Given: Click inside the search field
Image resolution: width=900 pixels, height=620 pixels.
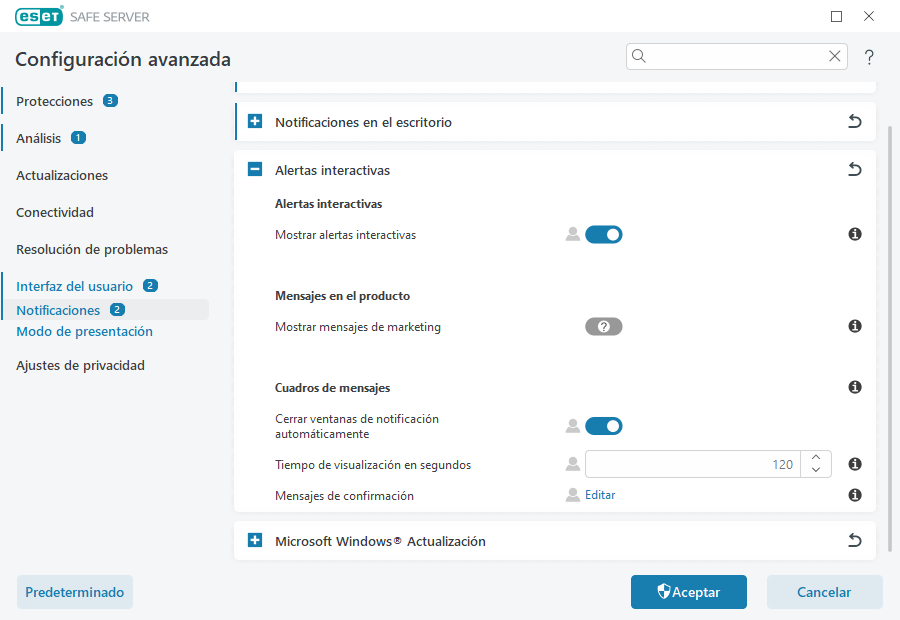Looking at the screenshot, I should (x=730, y=56).
